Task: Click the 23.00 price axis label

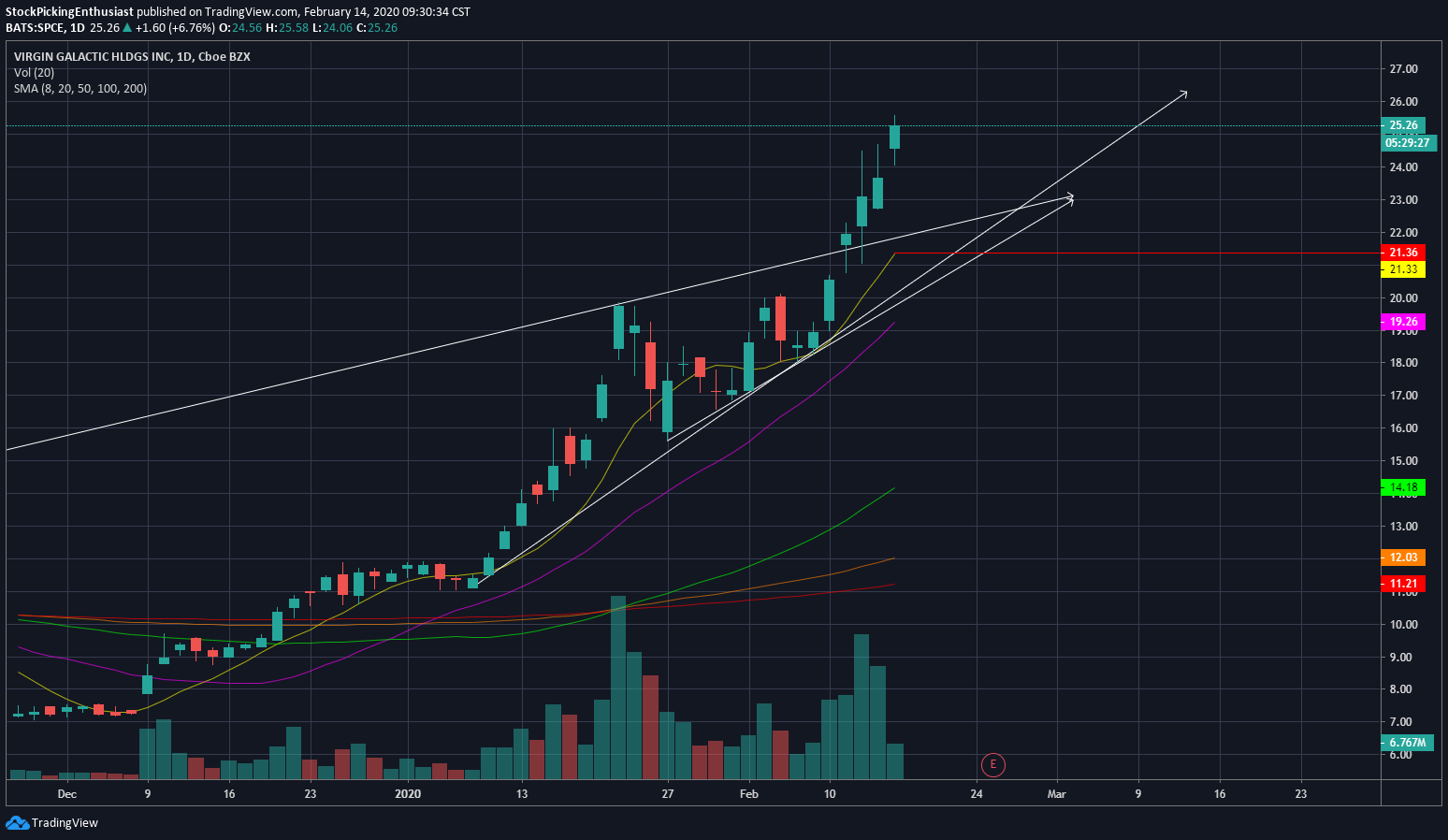Action: (x=1403, y=200)
